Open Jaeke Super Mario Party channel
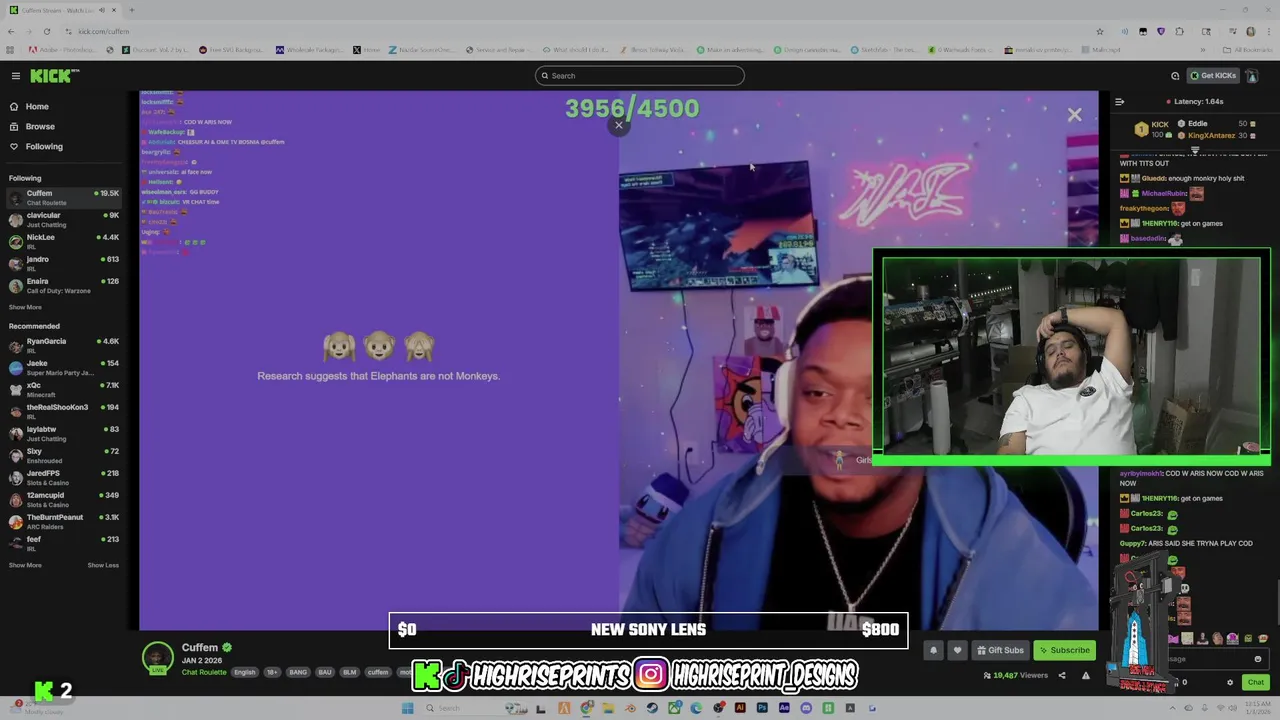 (64, 367)
